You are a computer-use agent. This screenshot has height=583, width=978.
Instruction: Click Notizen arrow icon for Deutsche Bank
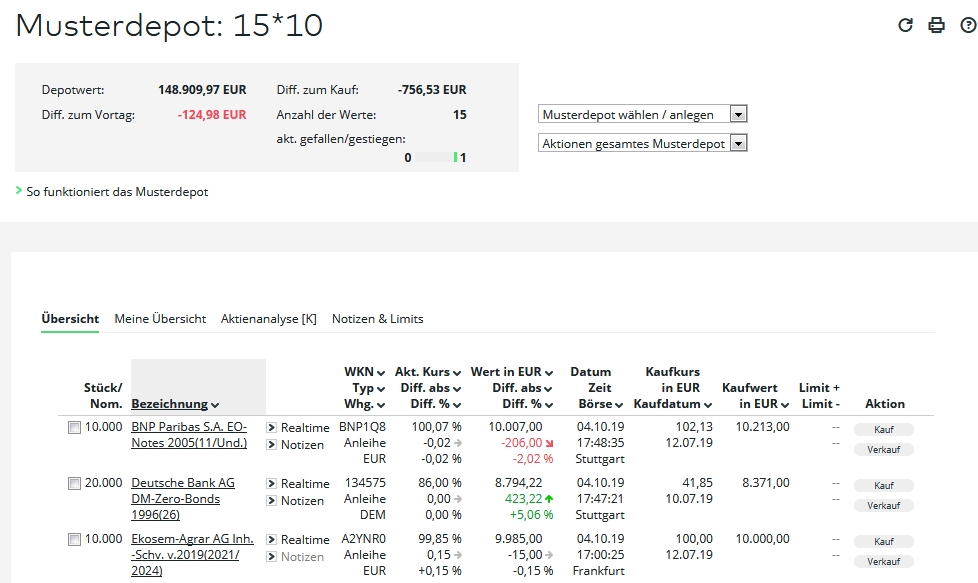pos(271,501)
